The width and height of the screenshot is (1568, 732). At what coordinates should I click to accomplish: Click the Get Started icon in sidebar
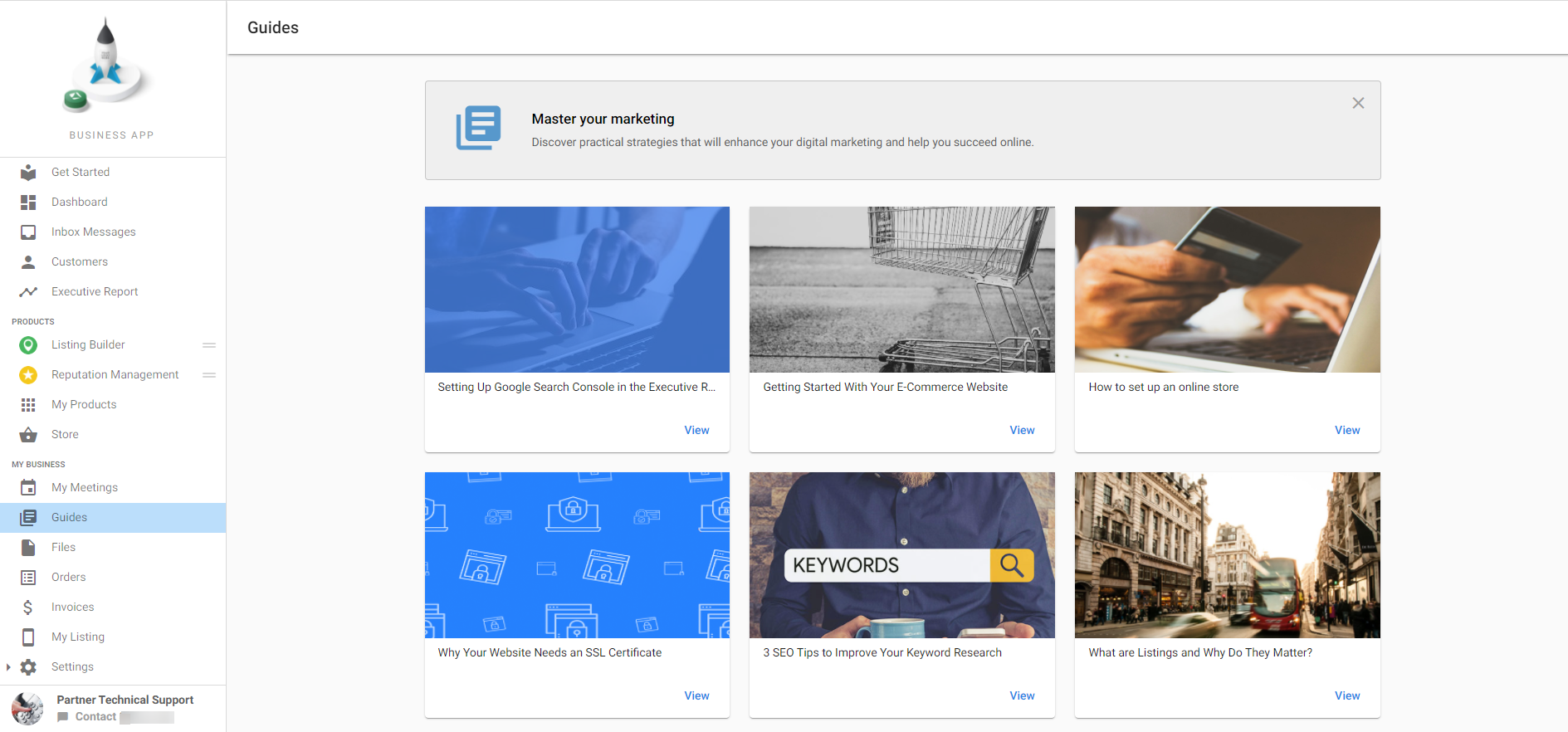pyautogui.click(x=28, y=172)
